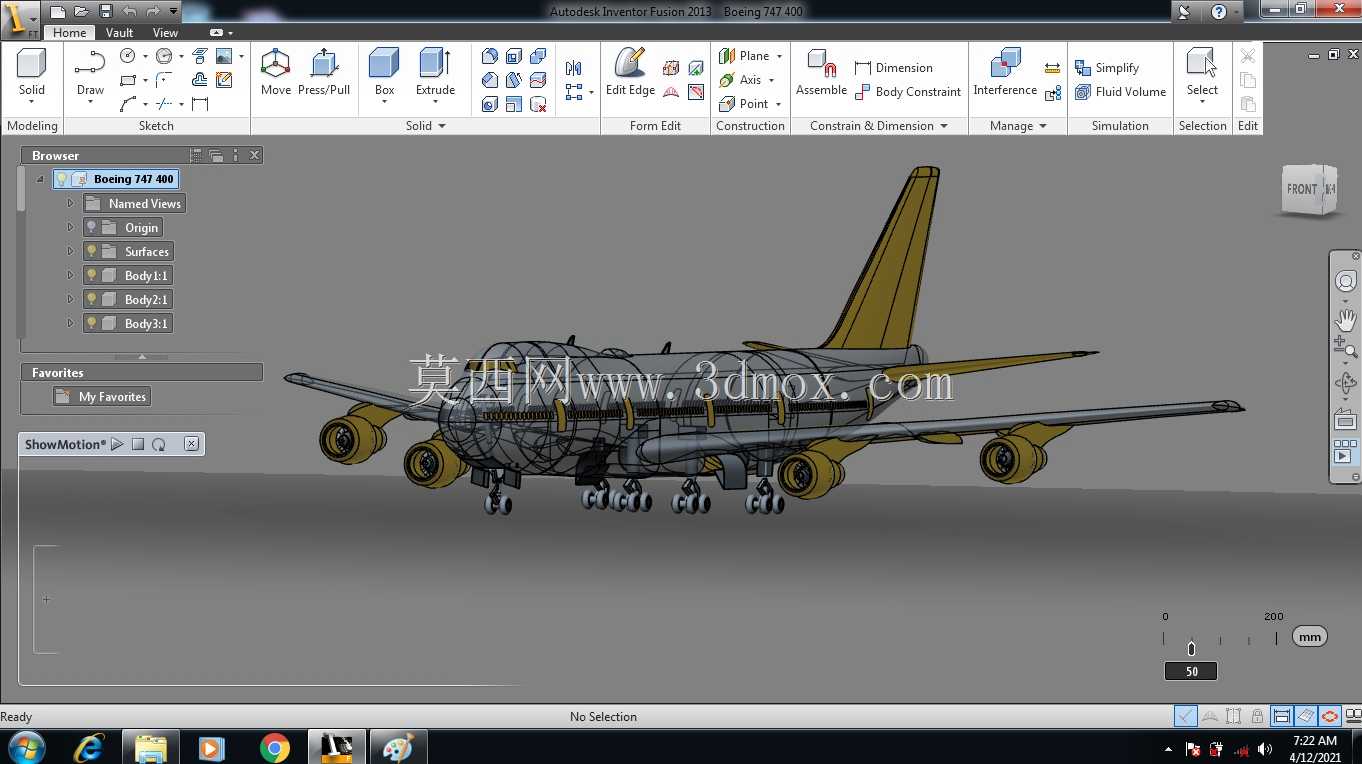Switch to the Vault ribbon tab
1362x764 pixels.
(119, 33)
